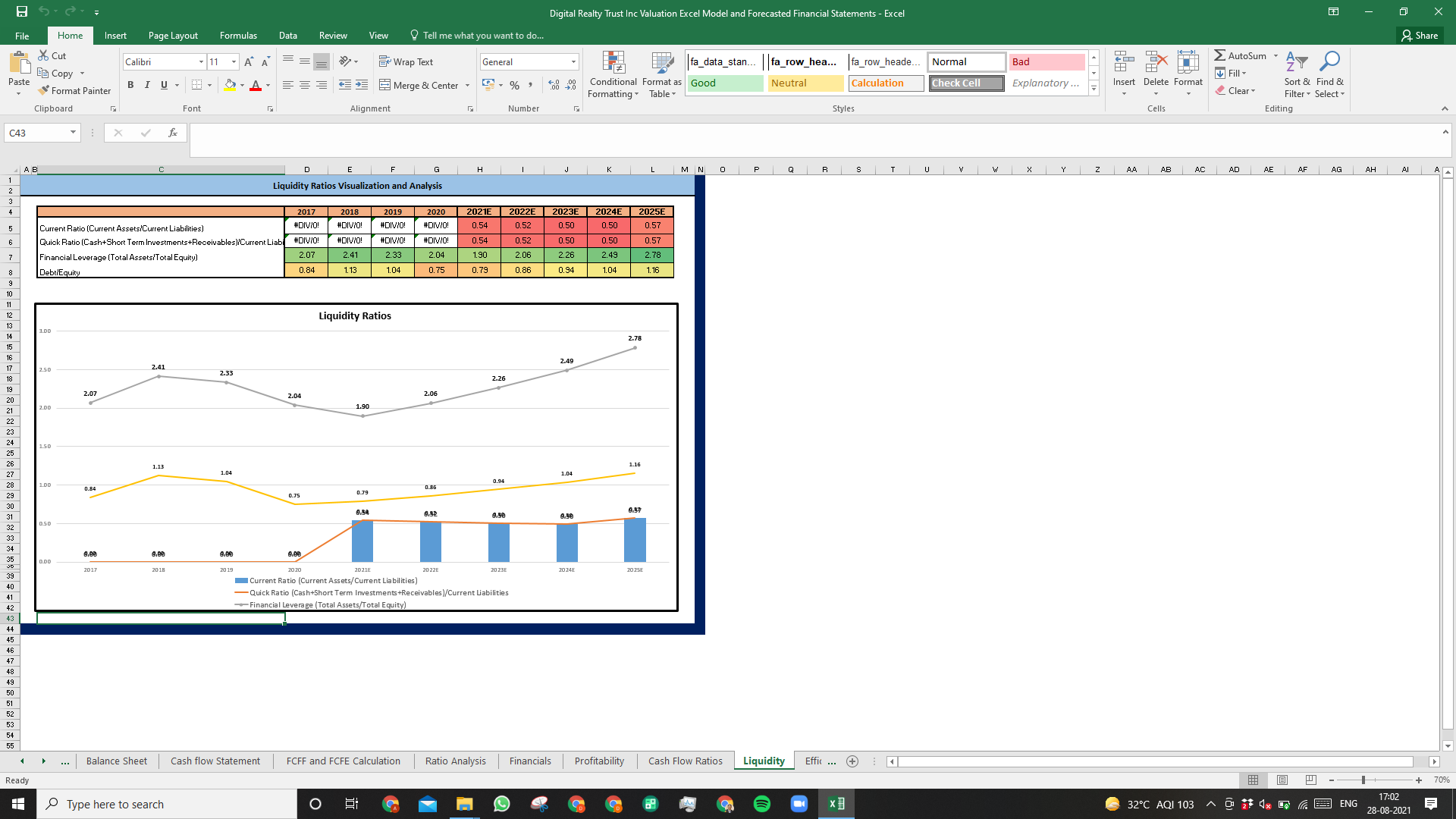Click the Save icon in title bar
This screenshot has width=1456, height=819.
tap(22, 11)
